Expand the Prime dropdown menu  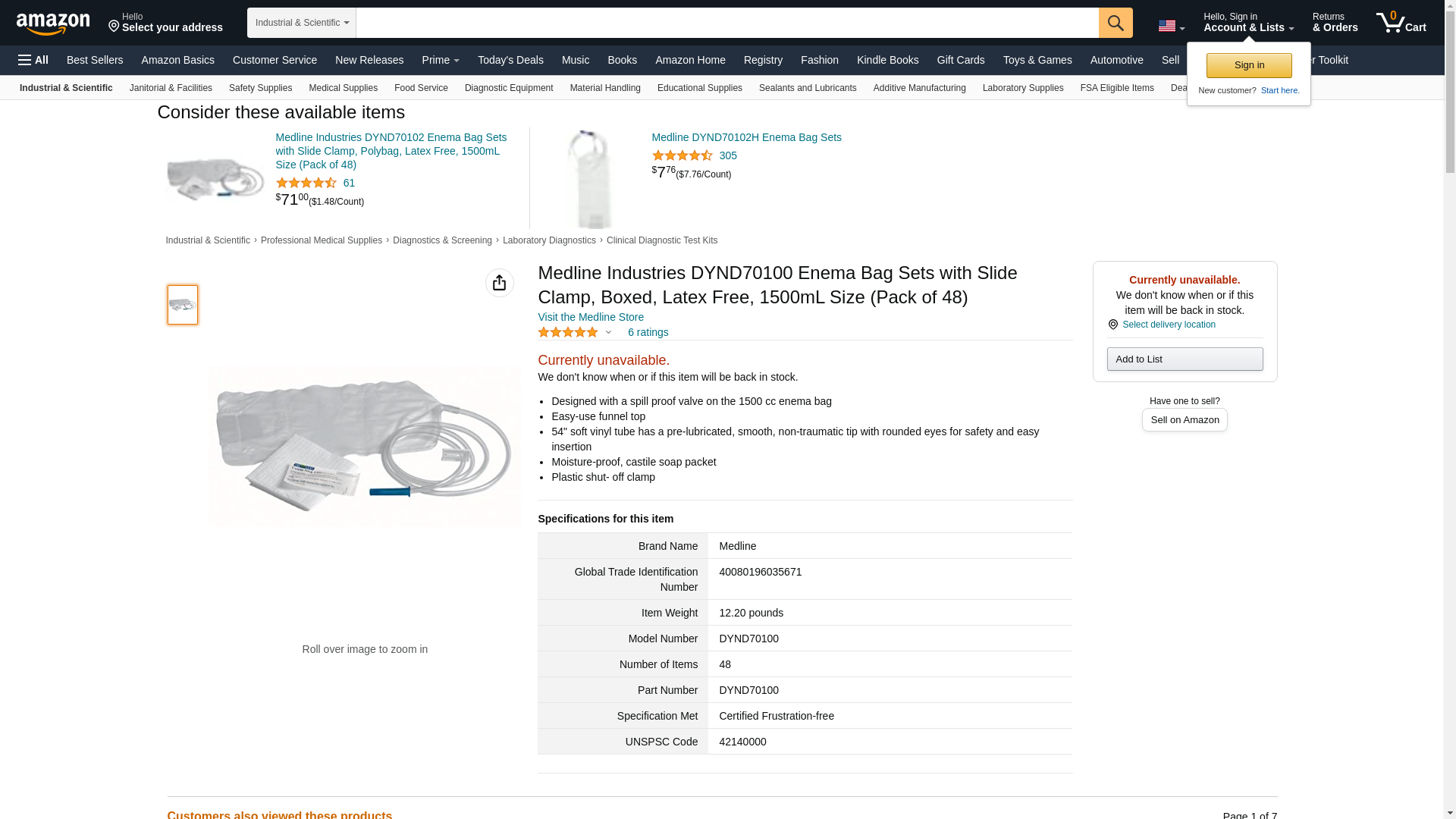tap(441, 60)
